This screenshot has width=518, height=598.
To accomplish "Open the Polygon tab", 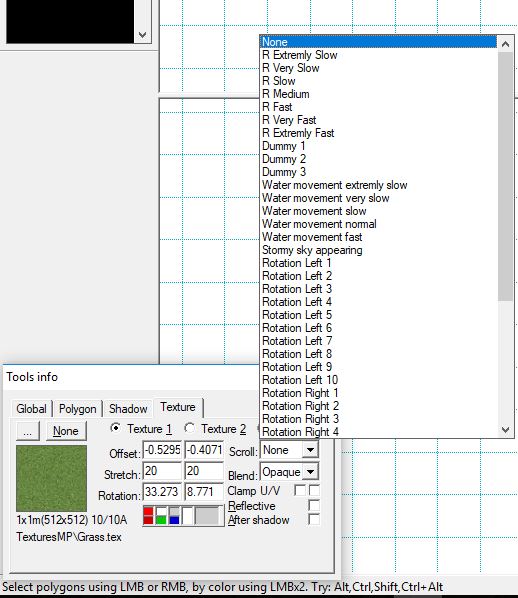I will pyautogui.click(x=77, y=409).
